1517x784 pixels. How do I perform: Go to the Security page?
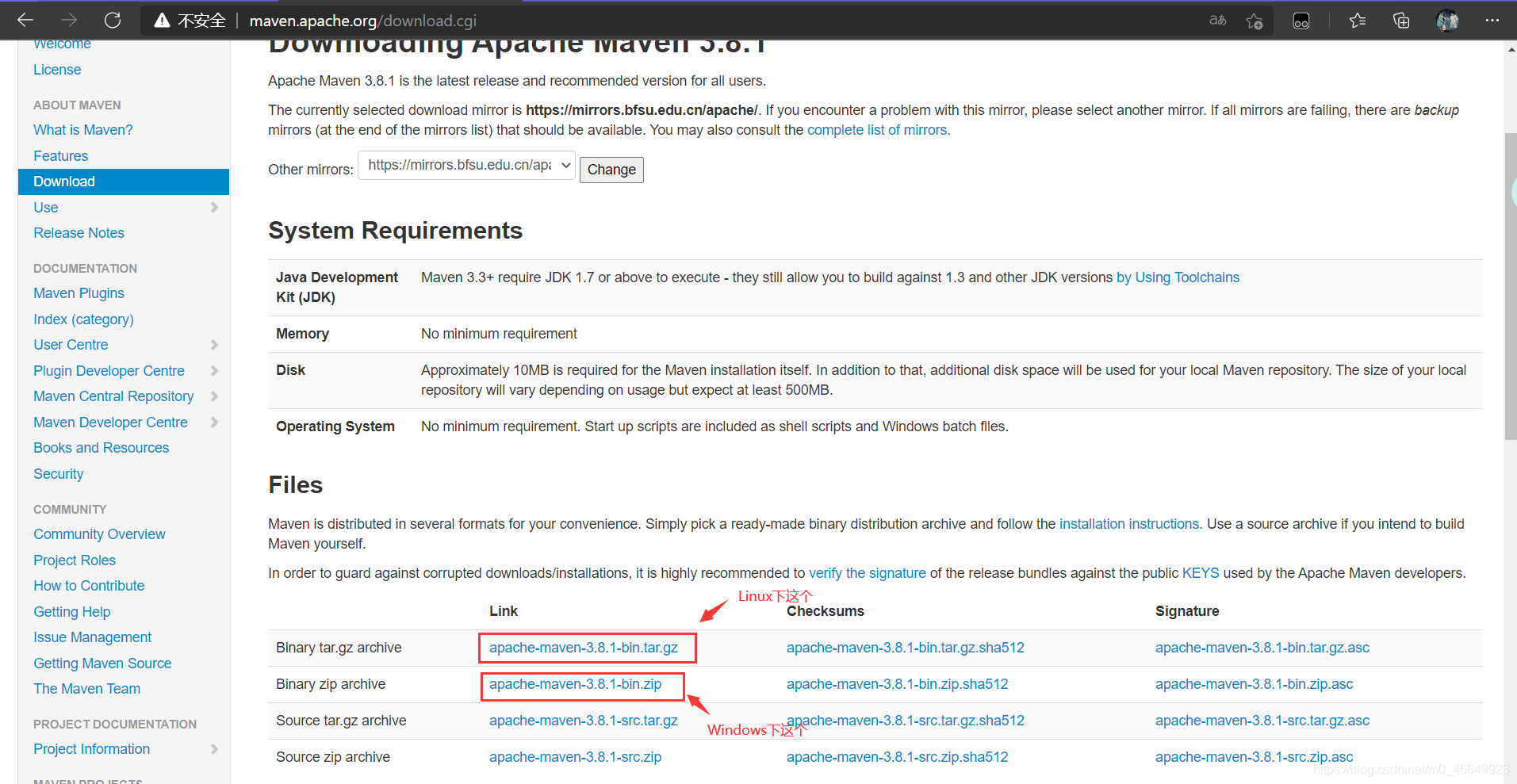point(58,474)
